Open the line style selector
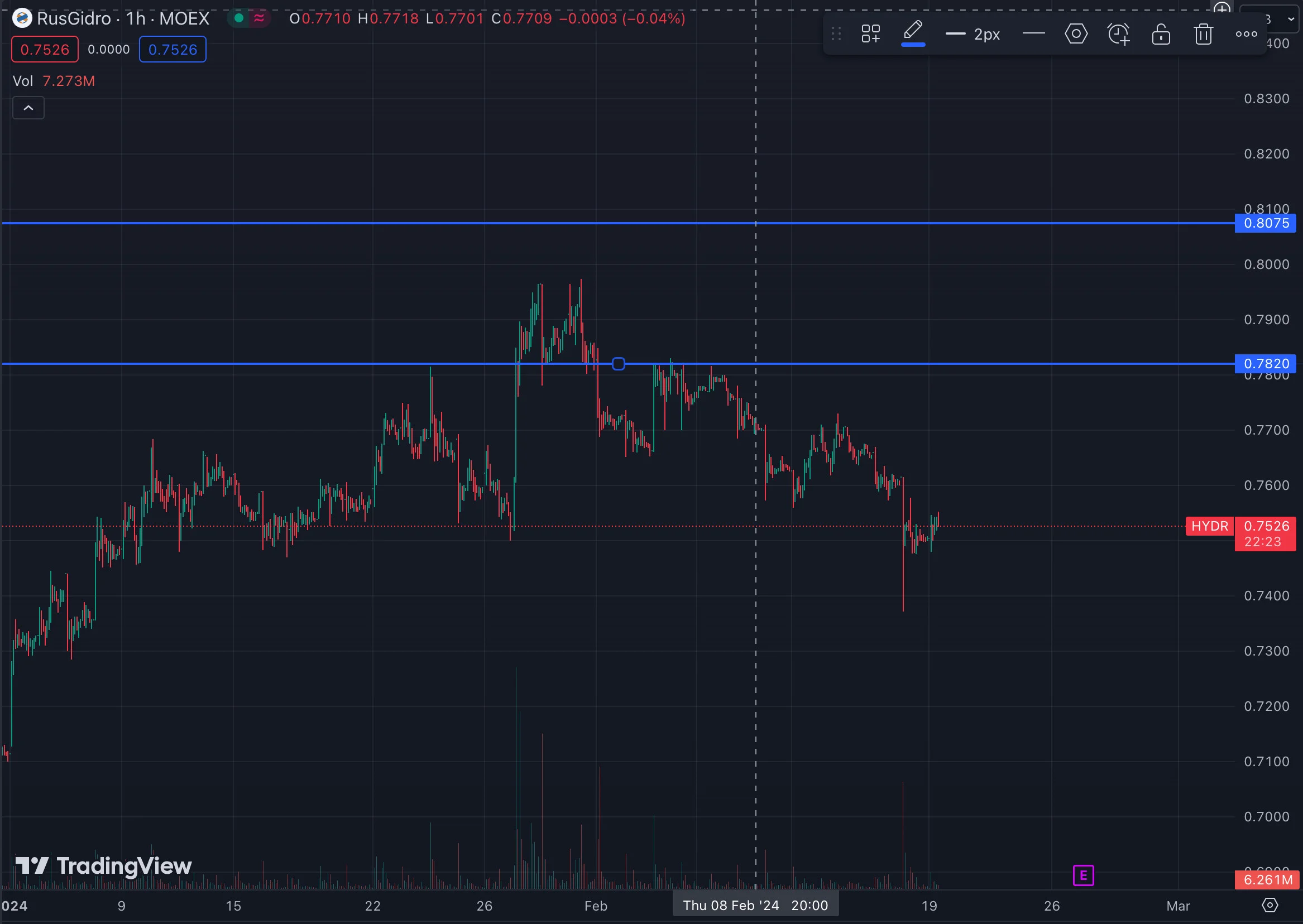Image resolution: width=1303 pixels, height=924 pixels. click(x=1033, y=34)
